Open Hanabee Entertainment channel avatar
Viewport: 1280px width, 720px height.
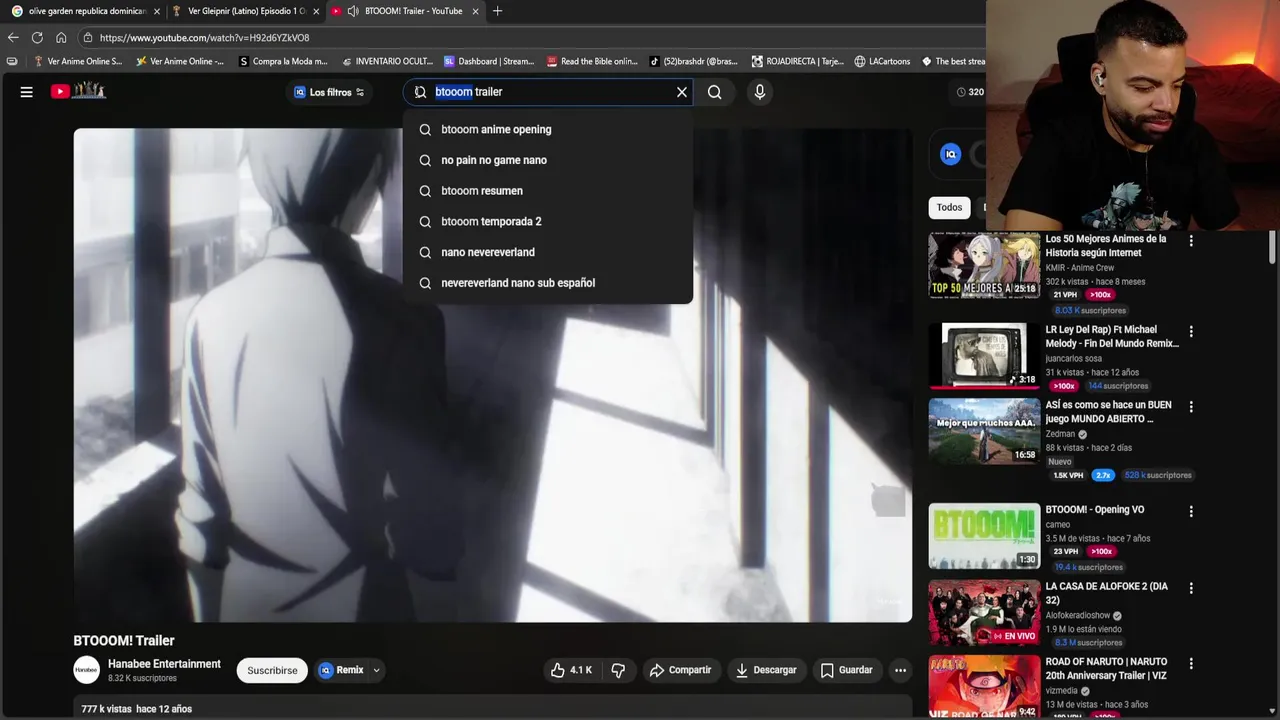tap(87, 670)
